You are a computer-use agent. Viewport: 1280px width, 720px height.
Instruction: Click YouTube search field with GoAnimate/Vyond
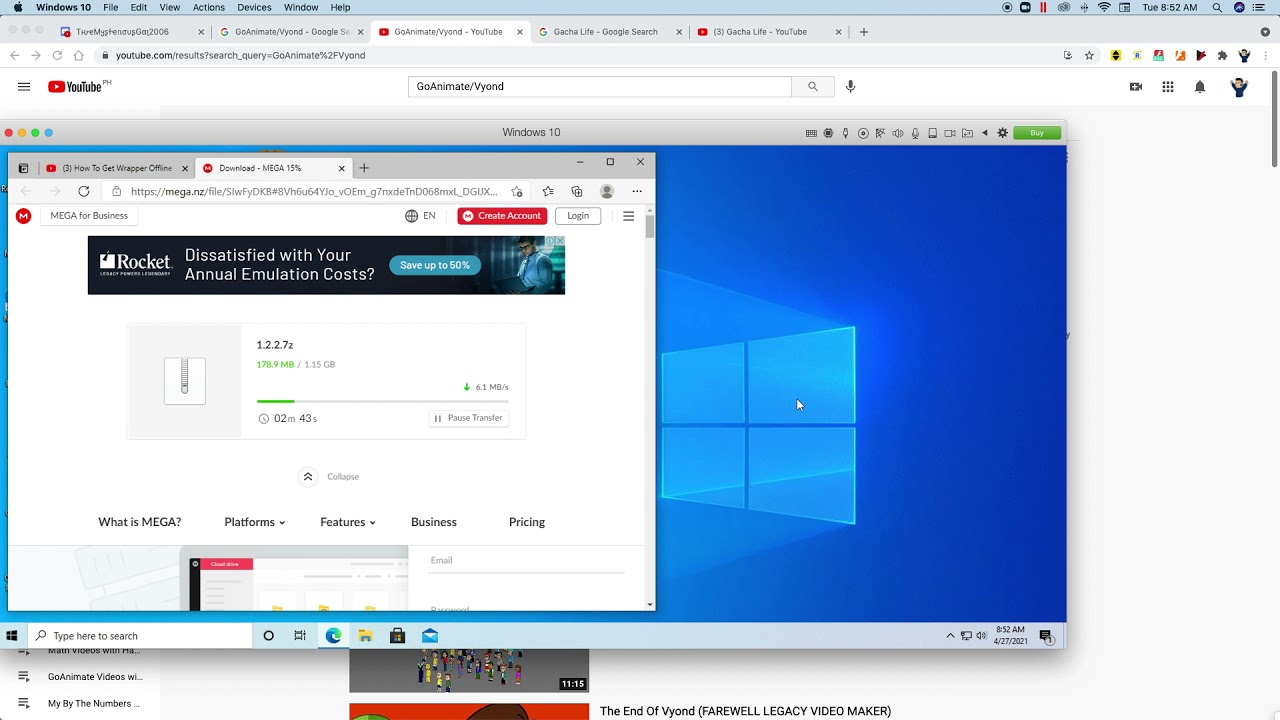[599, 87]
